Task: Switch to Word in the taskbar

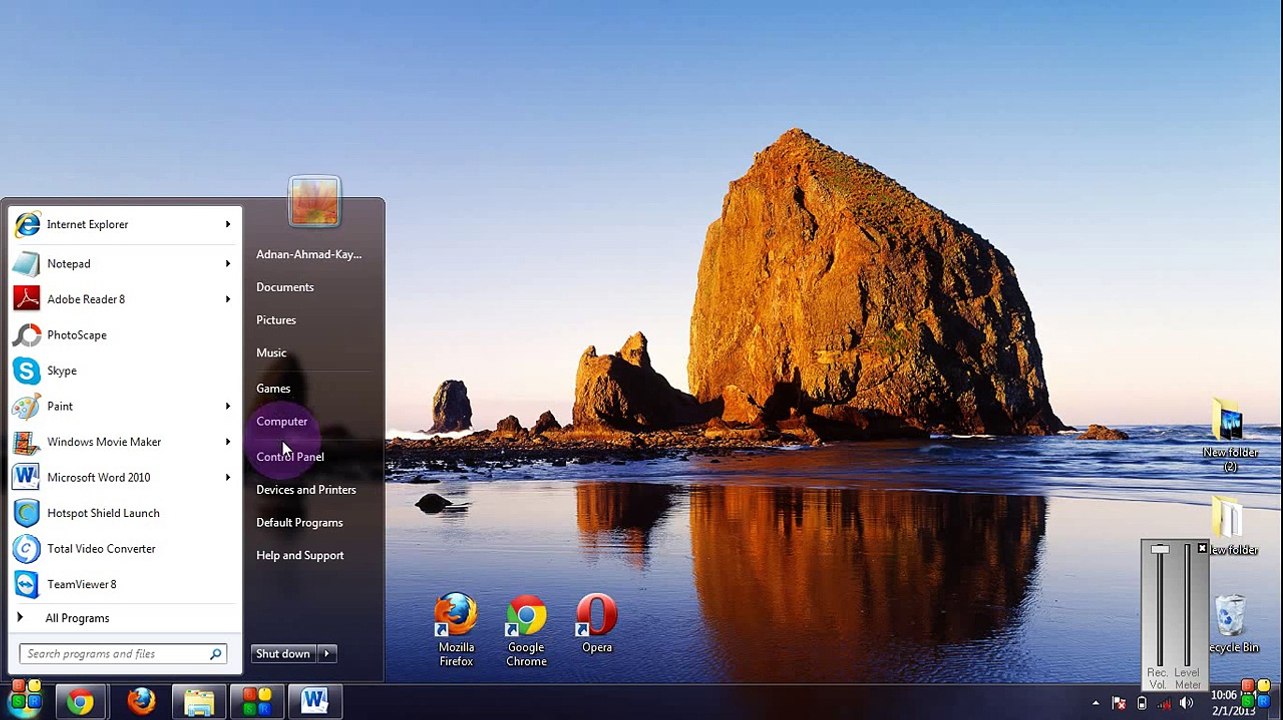Action: (315, 702)
